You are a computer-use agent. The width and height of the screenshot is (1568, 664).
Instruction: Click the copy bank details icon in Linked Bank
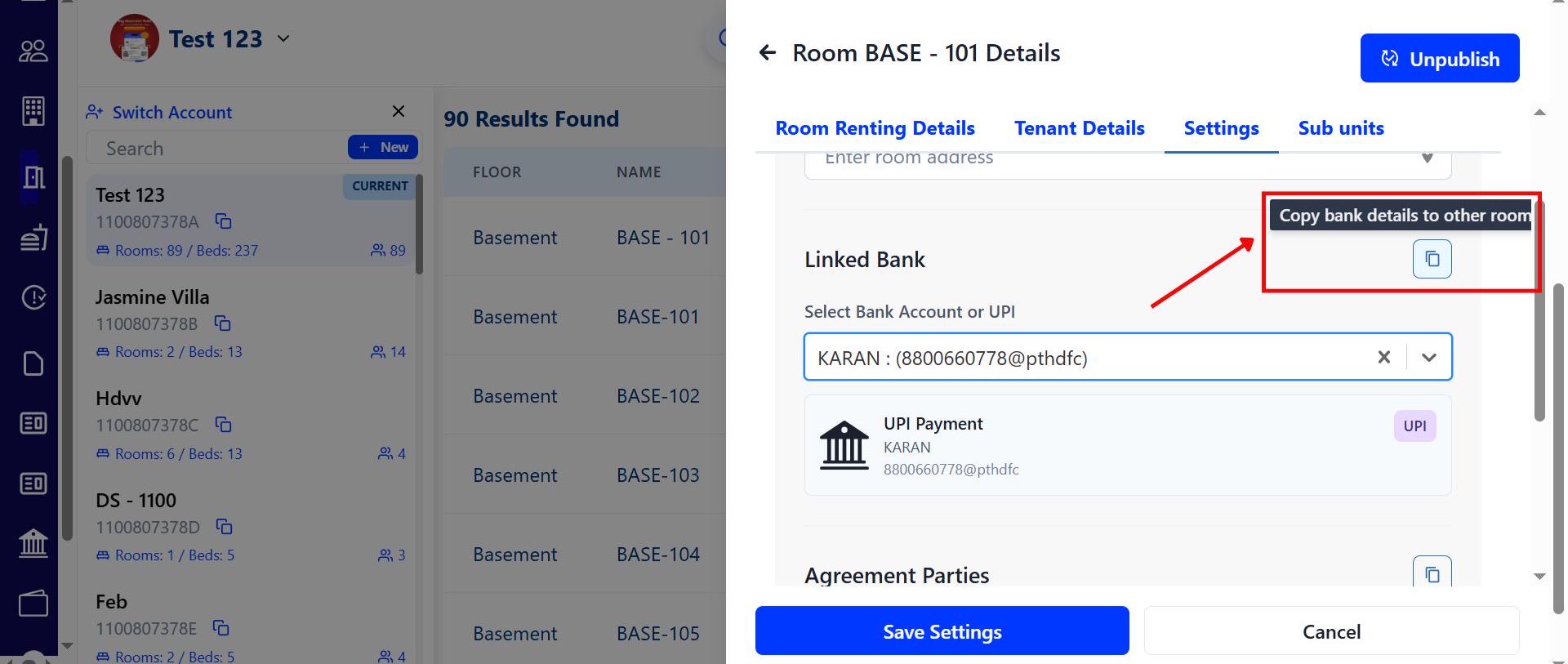click(1432, 259)
